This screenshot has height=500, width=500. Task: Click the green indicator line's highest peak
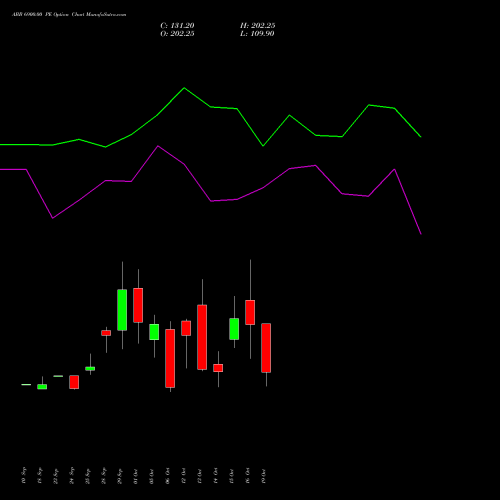pyautogui.click(x=184, y=88)
